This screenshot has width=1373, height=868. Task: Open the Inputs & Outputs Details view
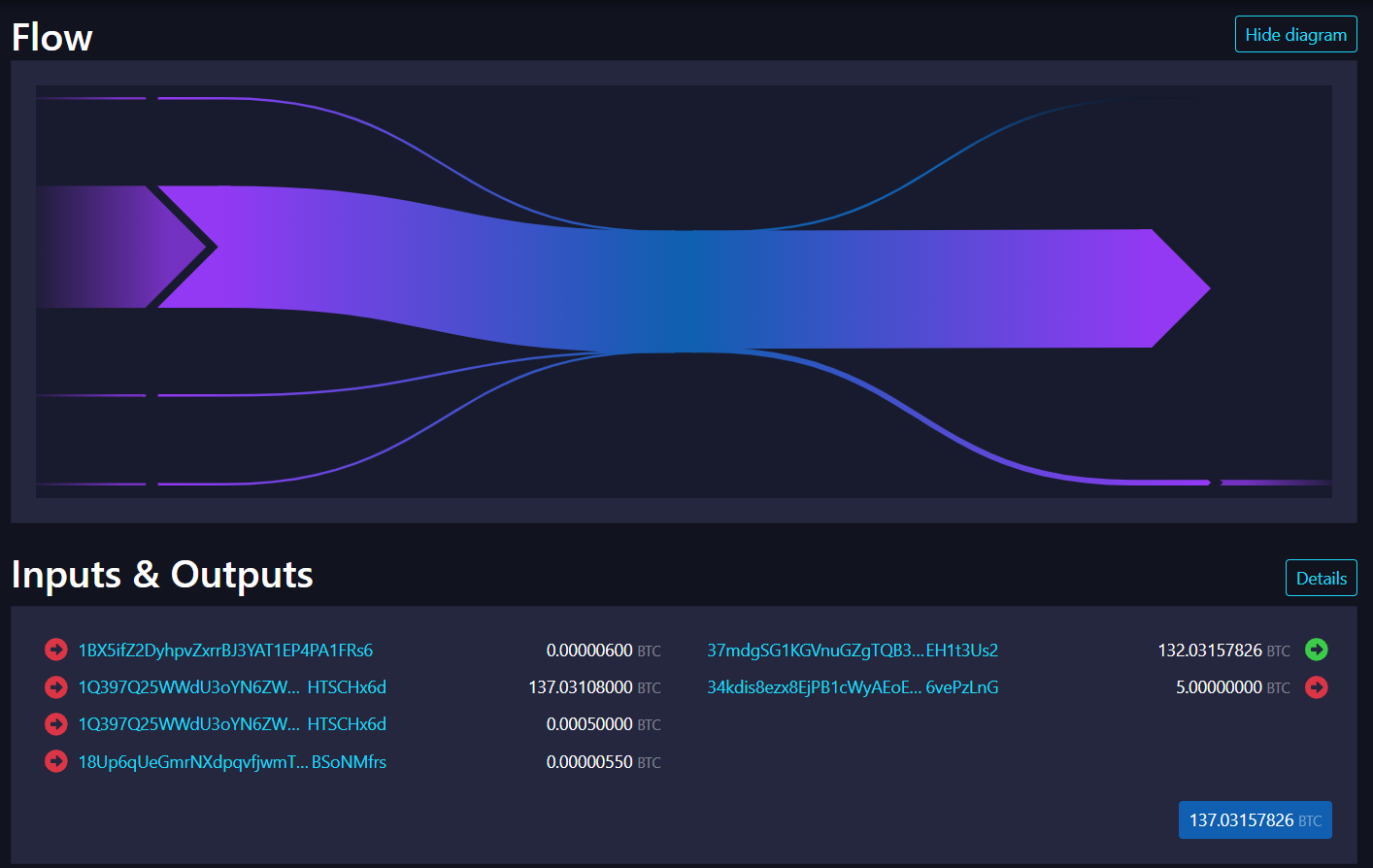pyautogui.click(x=1321, y=579)
